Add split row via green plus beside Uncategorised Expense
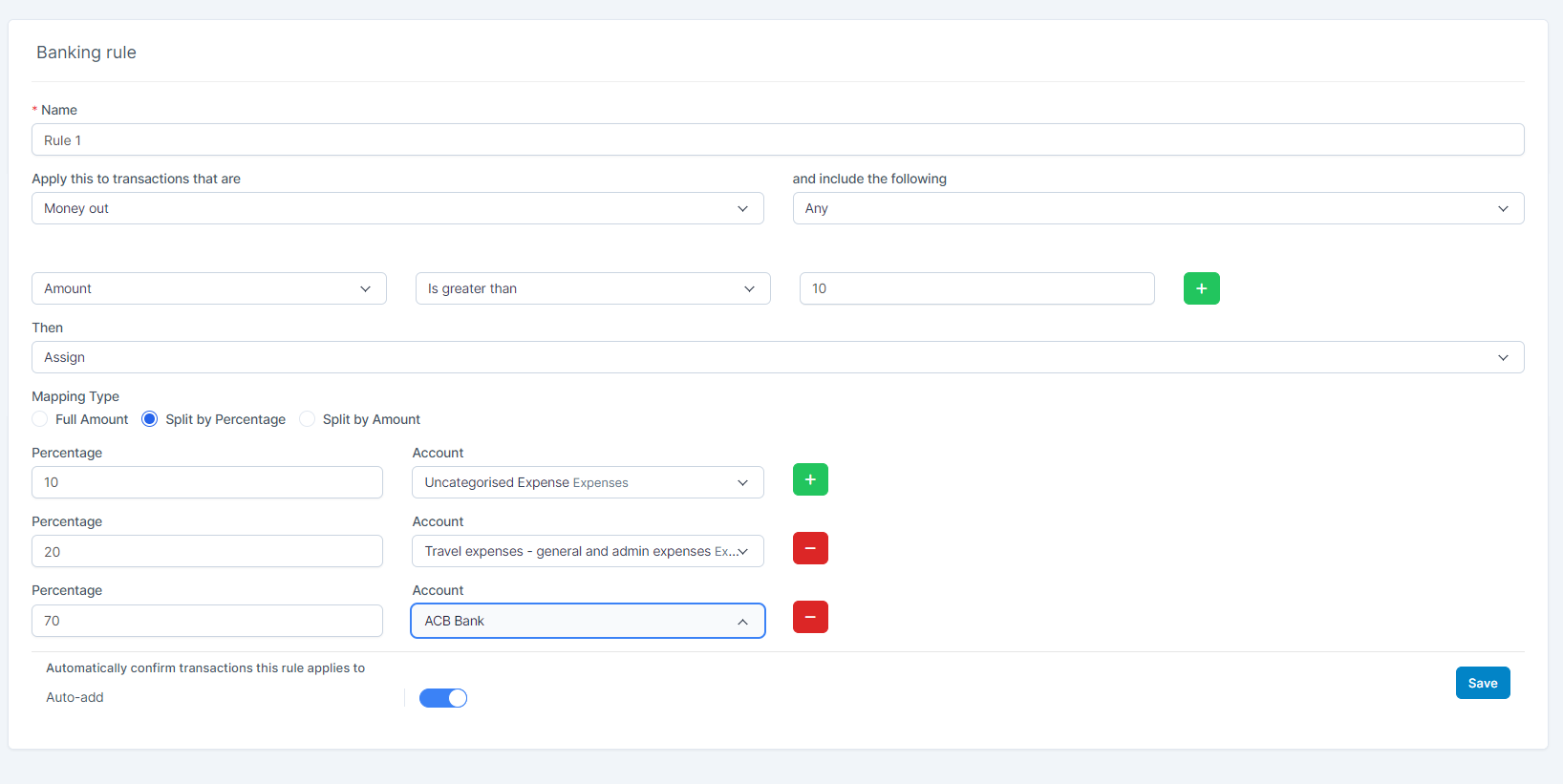The height and width of the screenshot is (784, 1563). (810, 479)
